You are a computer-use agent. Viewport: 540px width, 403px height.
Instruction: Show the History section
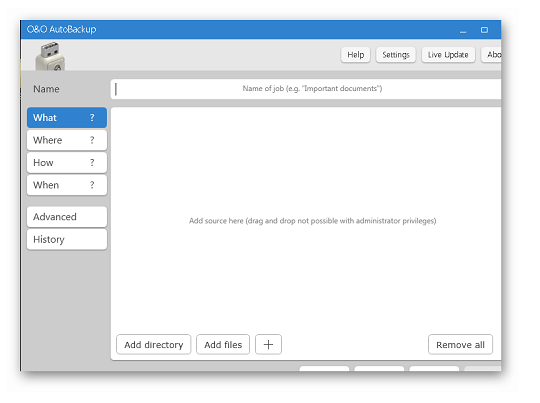67,239
